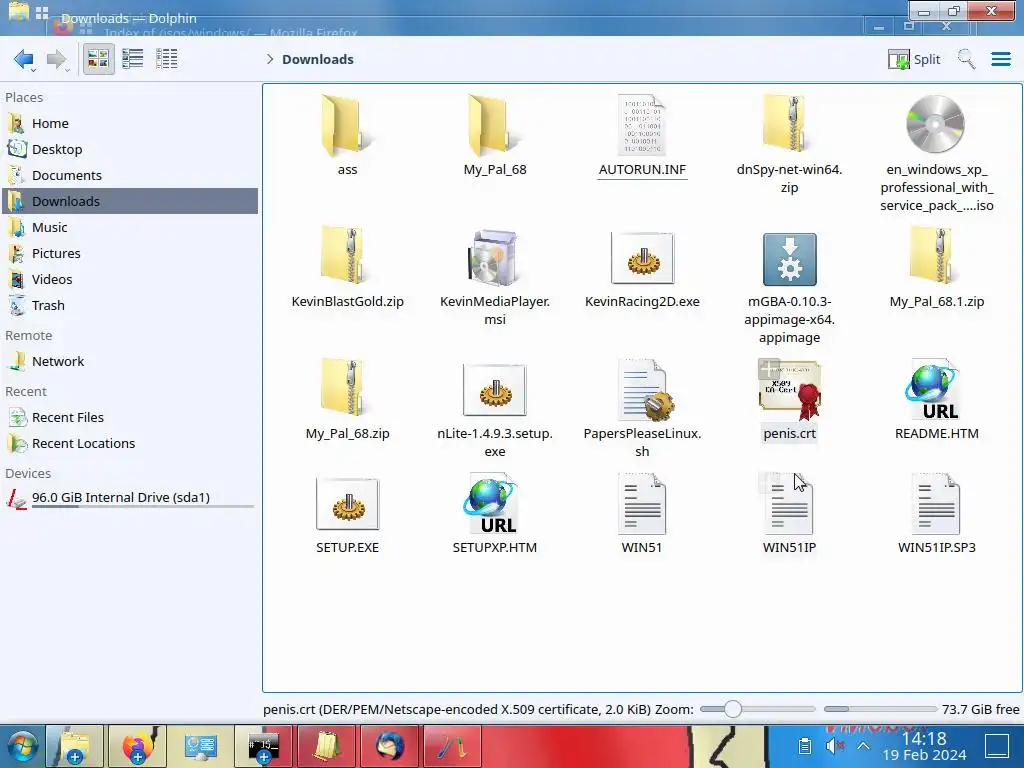Open Trash in Places
The image size is (1024, 768).
coord(129,306)
